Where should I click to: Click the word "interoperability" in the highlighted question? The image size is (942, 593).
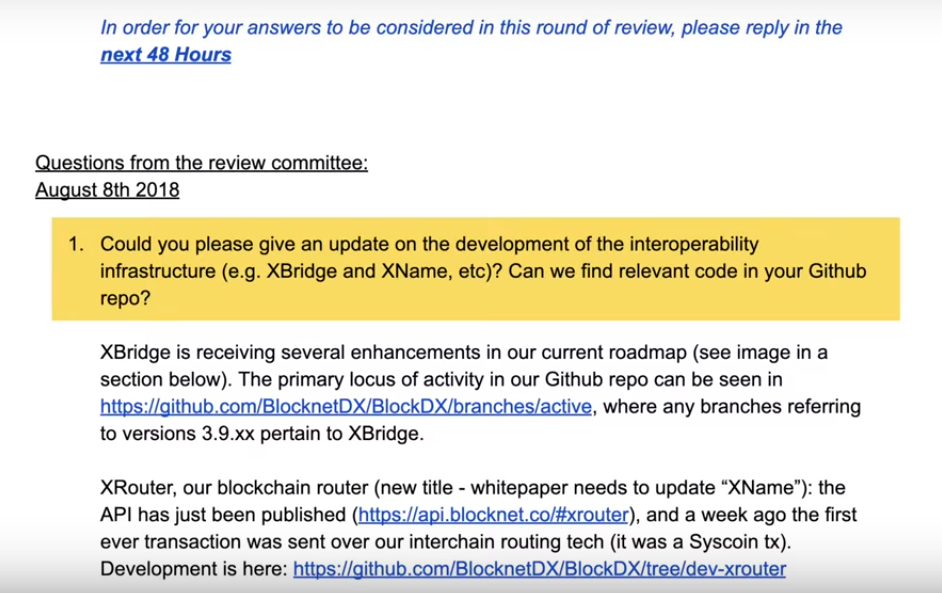(x=694, y=244)
